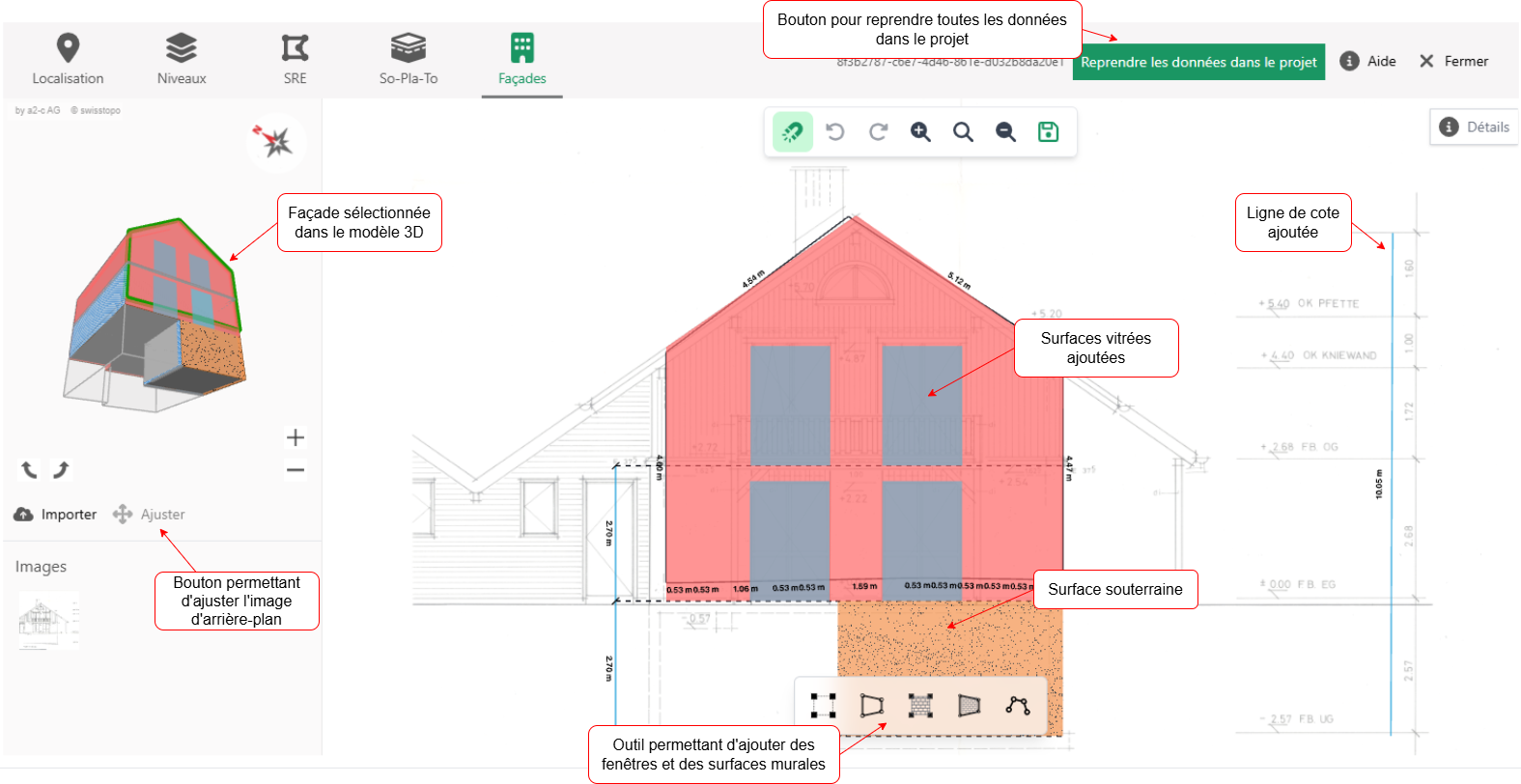Click the lower left glazed surface
Image resolution: width=1521 pixels, height=784 pixels.
click(790, 541)
